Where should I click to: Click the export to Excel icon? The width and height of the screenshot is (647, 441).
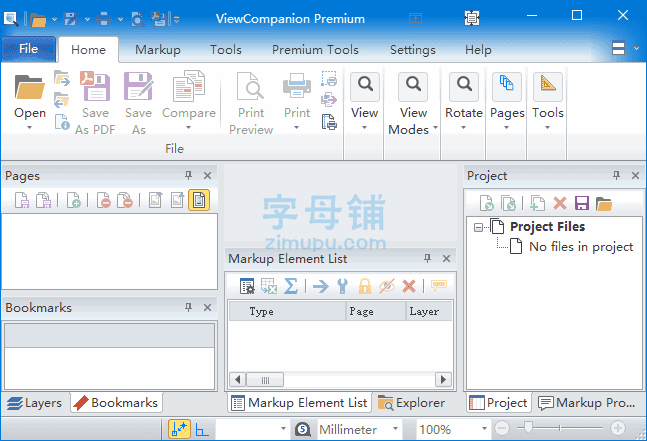pos(269,286)
